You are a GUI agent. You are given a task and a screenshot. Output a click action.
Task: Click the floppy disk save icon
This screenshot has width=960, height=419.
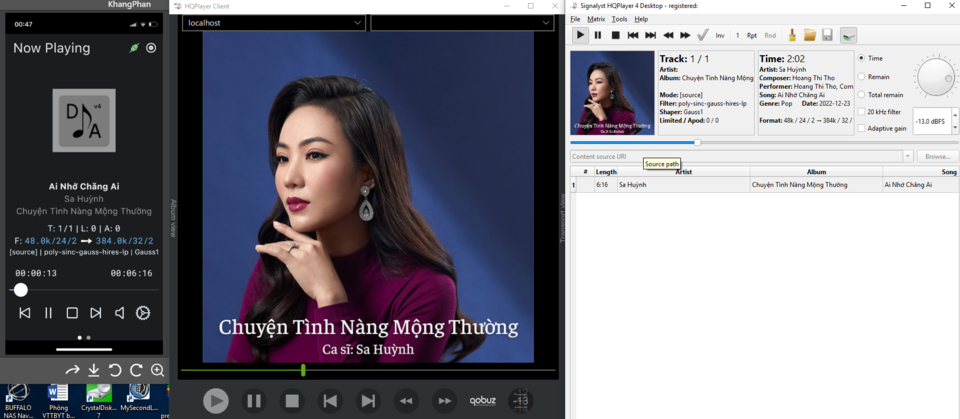827,35
